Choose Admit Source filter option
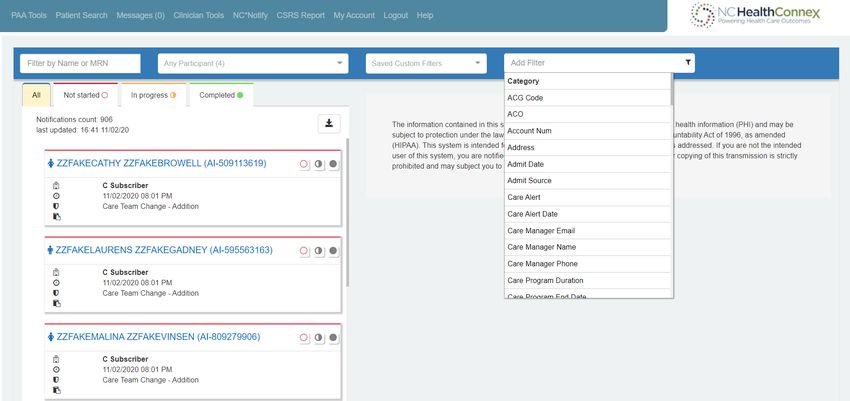The width and height of the screenshot is (850, 401). [x=588, y=180]
